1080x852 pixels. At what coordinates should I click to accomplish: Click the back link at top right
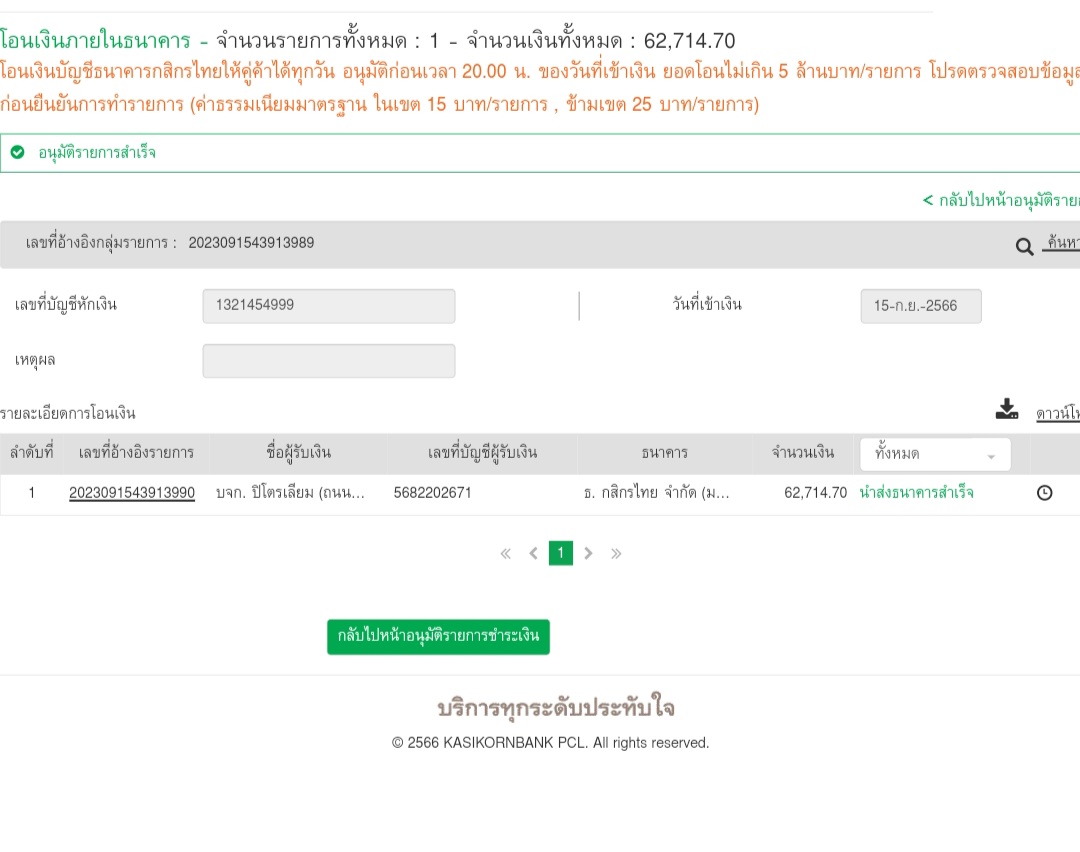(1000, 200)
